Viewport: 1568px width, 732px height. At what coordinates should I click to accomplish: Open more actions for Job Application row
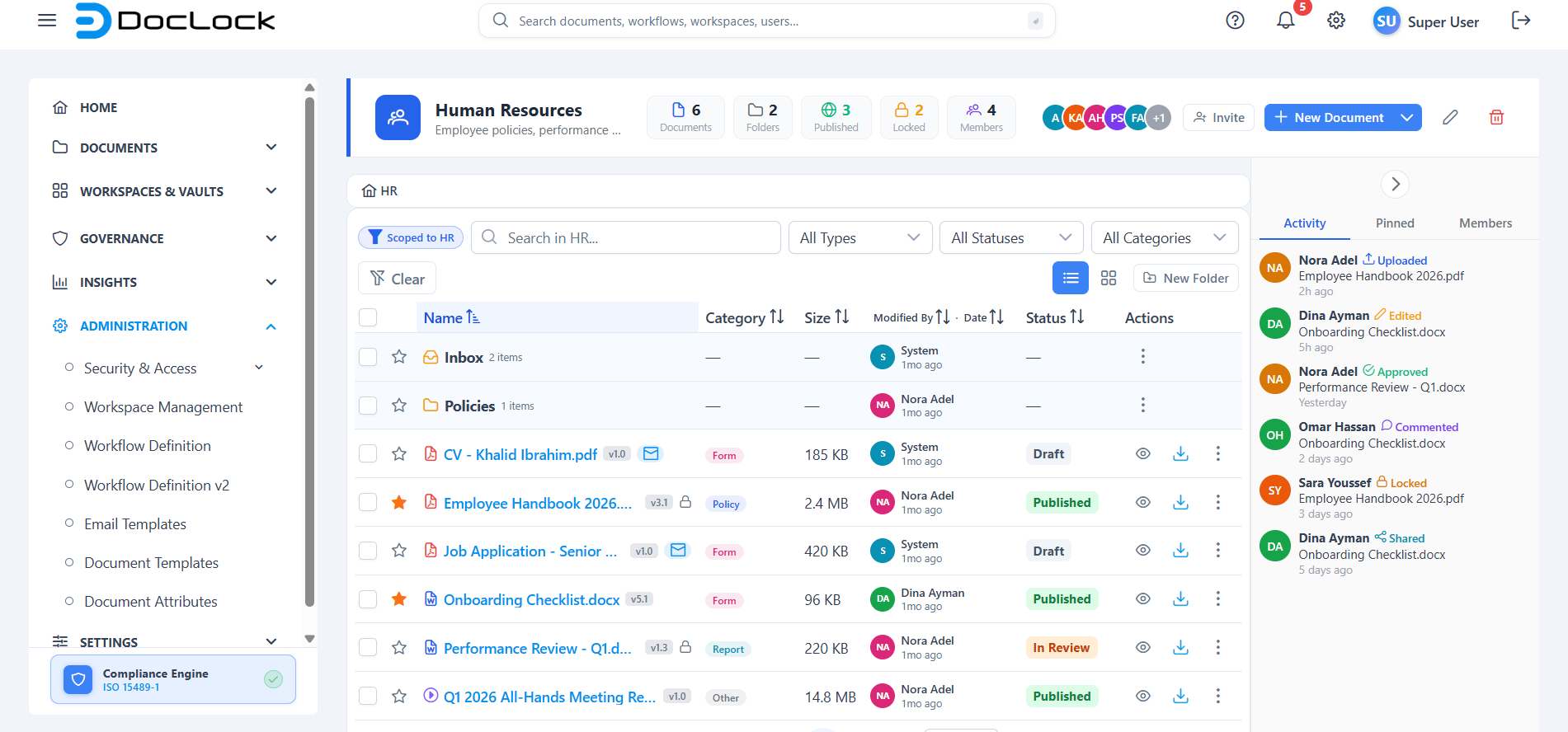(1217, 550)
